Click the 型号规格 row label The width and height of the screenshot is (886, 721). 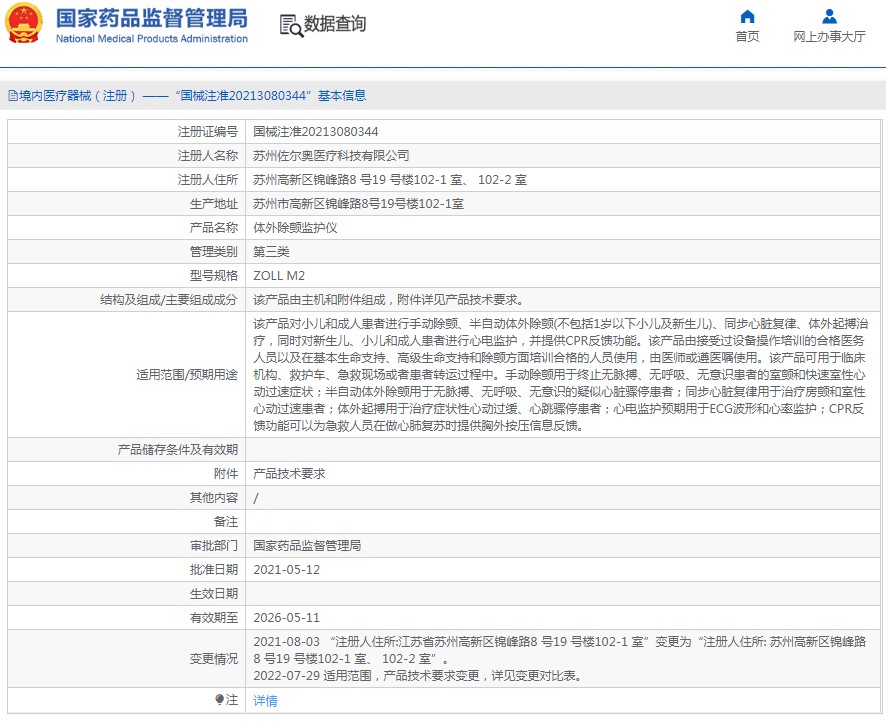click(x=214, y=276)
